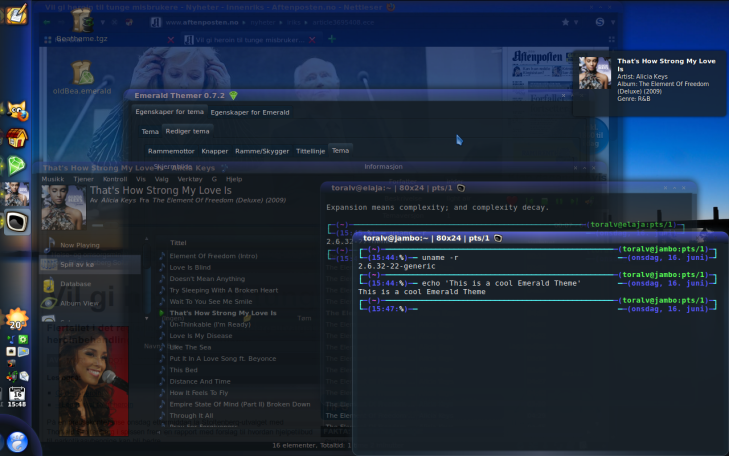The width and height of the screenshot is (729, 456).
Task: Select track Try Sleeping With A Broken Heart
Action: pyautogui.click(x=224, y=291)
